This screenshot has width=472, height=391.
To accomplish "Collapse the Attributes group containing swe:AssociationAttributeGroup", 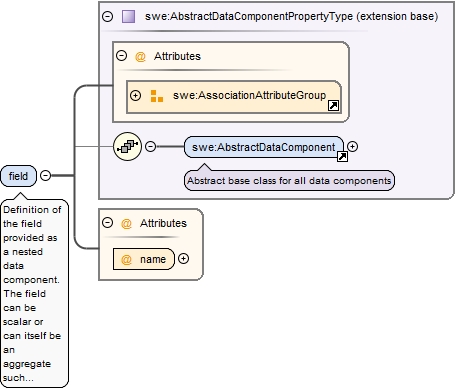I will (x=121, y=55).
